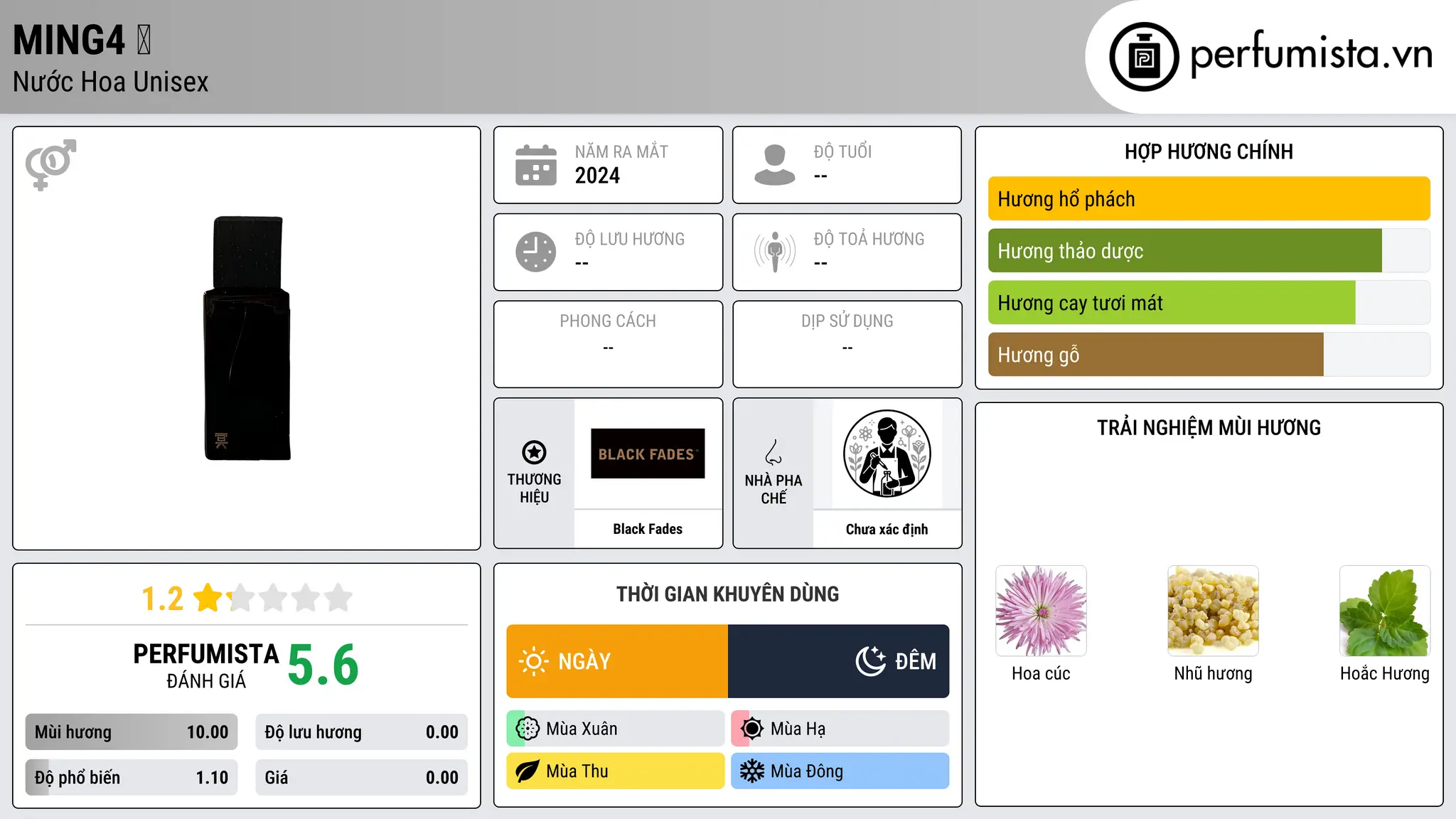Visit the perfumista.vn site name
The width and height of the screenshot is (1456, 819).
[1312, 54]
